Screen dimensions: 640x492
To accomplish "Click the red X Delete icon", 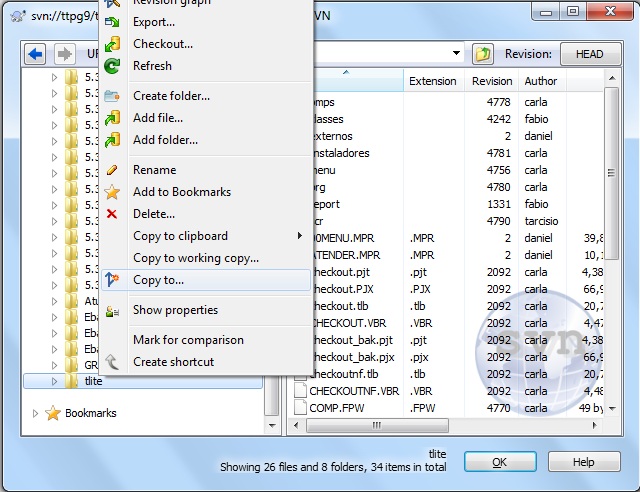I will pyautogui.click(x=112, y=214).
